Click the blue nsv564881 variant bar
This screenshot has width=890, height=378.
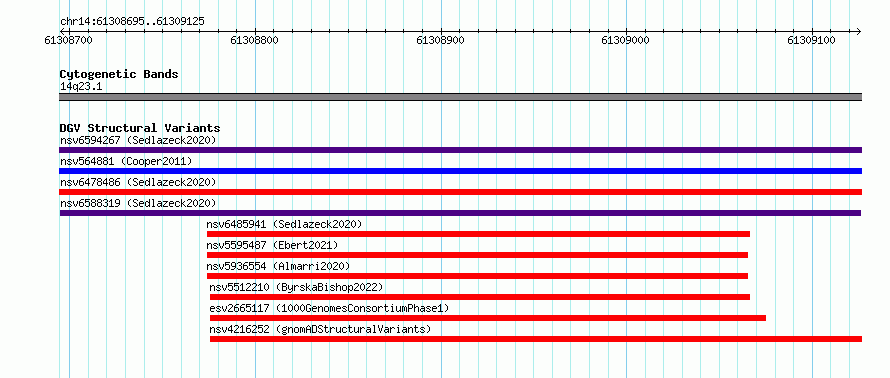(x=460, y=171)
